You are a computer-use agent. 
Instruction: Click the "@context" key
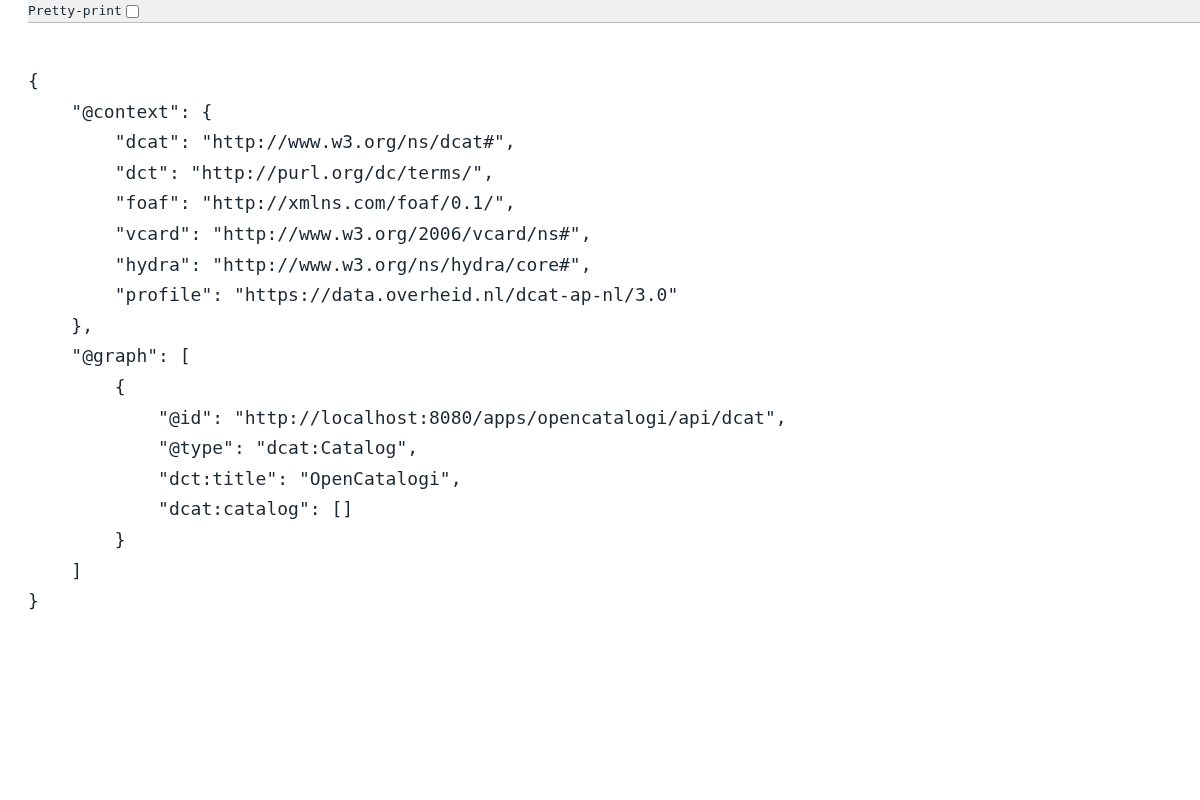125,112
